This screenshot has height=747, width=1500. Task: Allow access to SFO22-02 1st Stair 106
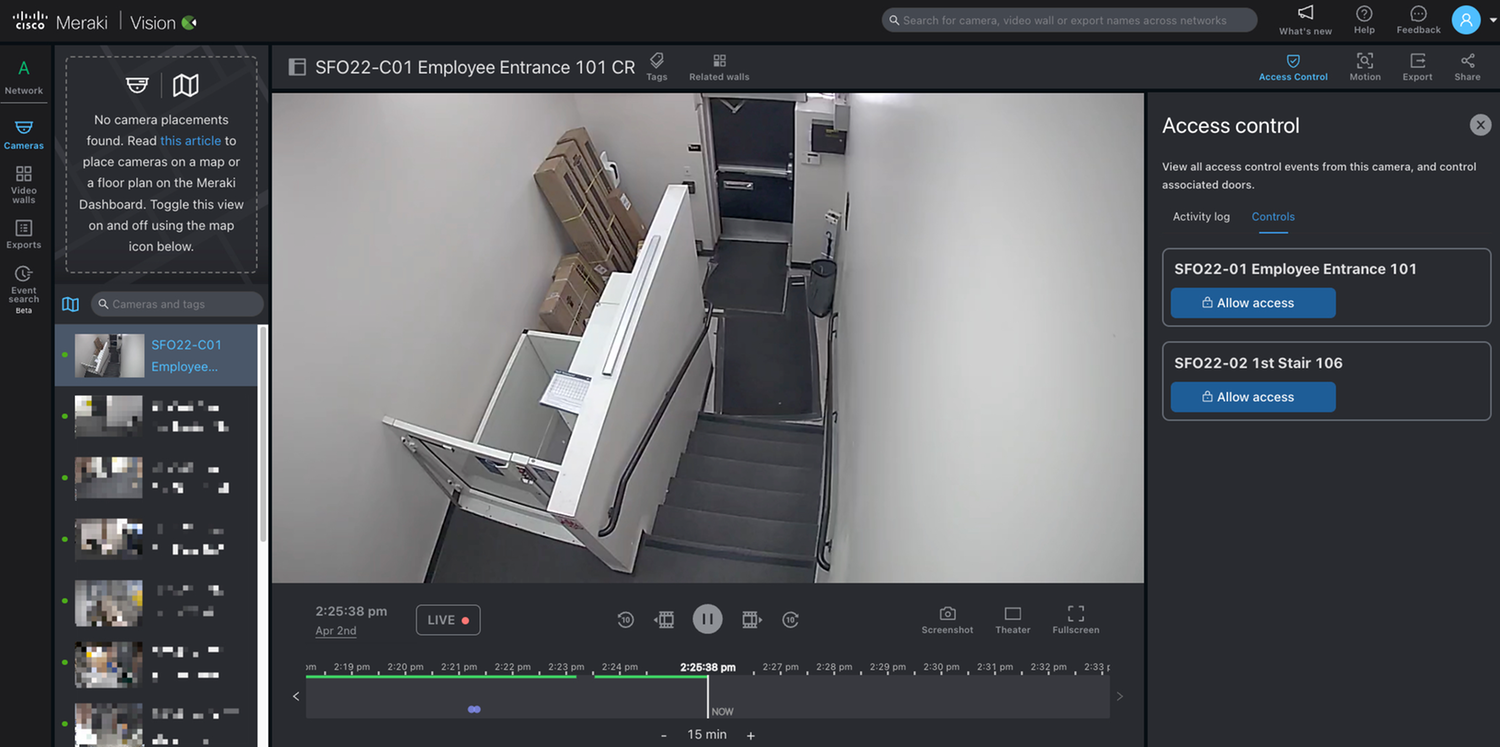[x=1252, y=397]
